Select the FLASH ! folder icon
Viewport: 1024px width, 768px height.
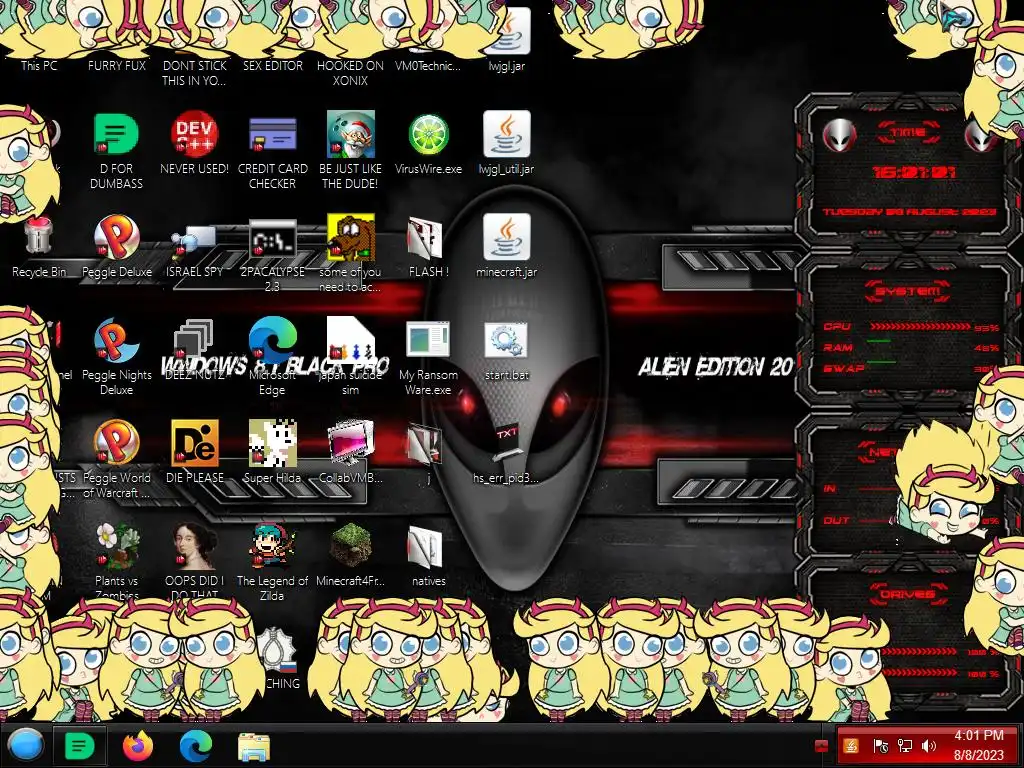(425, 238)
